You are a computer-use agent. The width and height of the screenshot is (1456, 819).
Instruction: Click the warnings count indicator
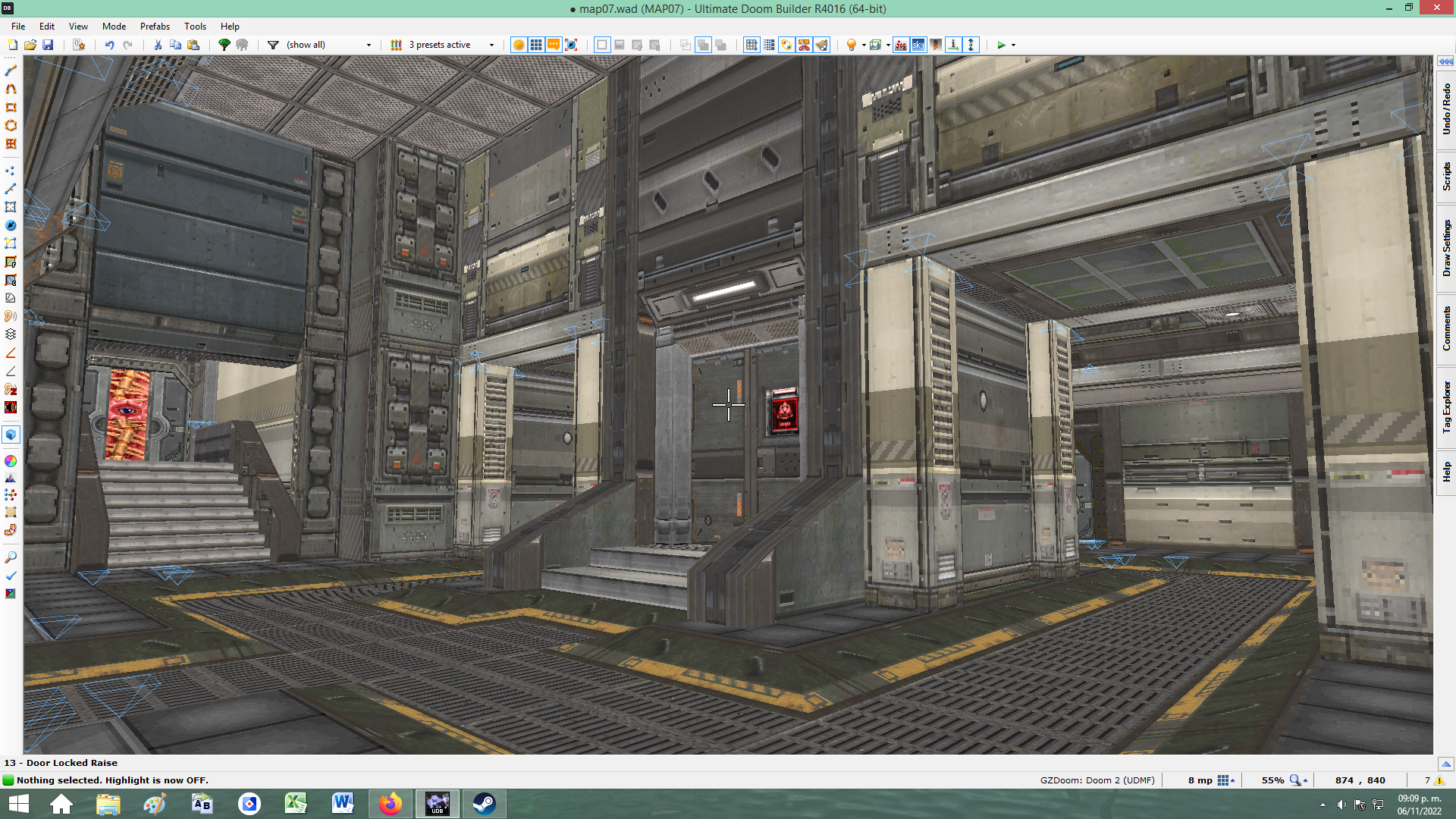click(x=1434, y=780)
